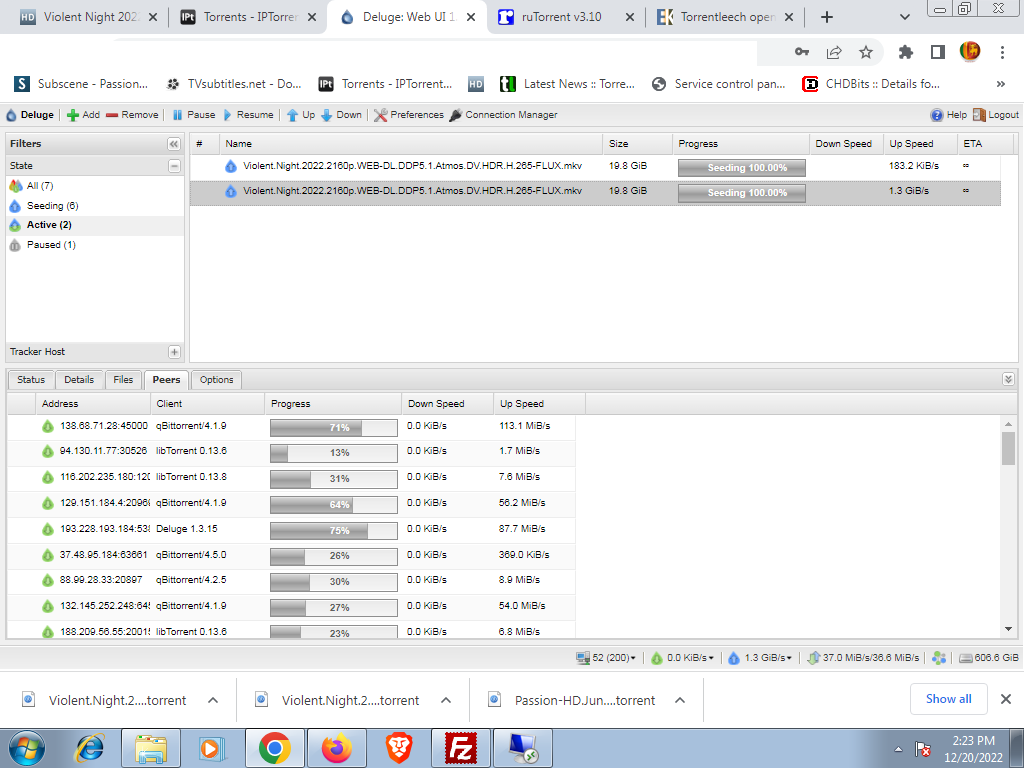This screenshot has height=768, width=1024.
Task: Open the download speed limit dropdown
Action: click(682, 658)
